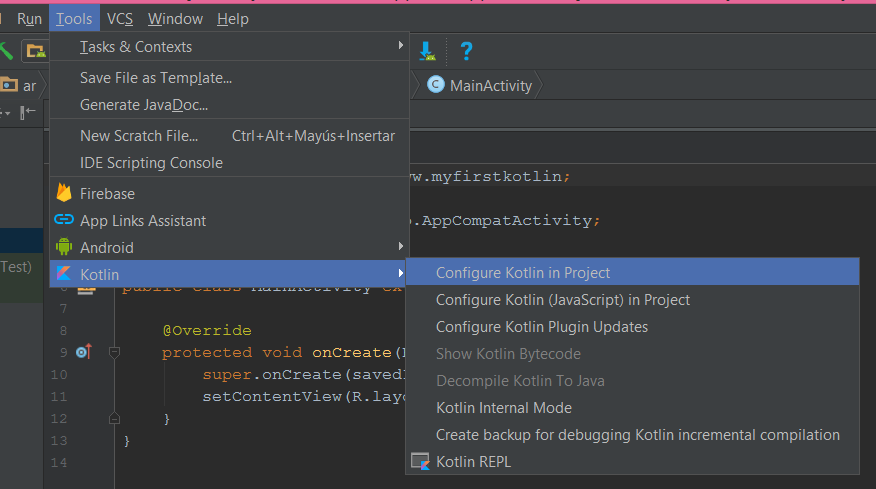Expand the Android submenu
This screenshot has height=489, width=876.
[230, 248]
